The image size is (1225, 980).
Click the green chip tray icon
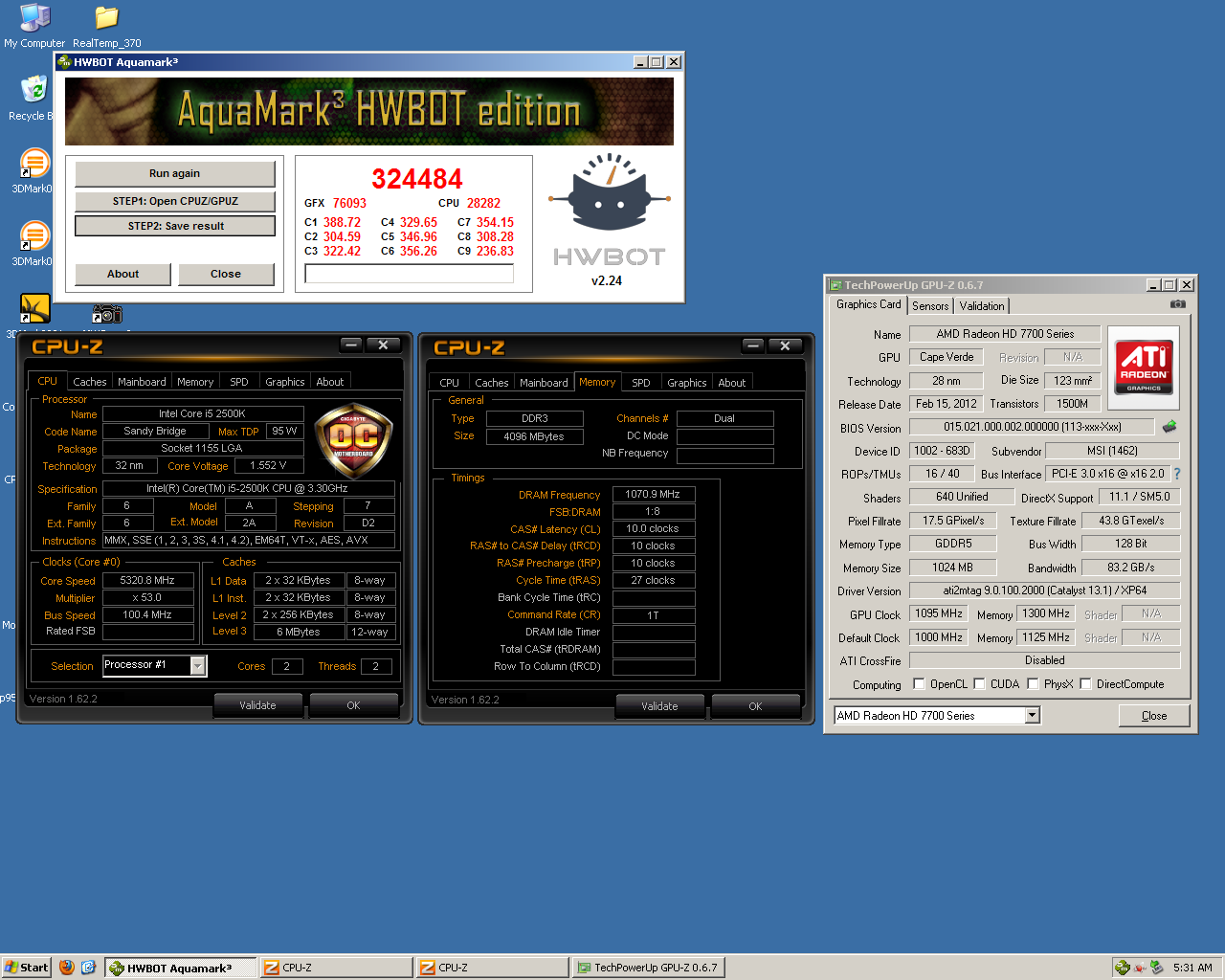1122,968
